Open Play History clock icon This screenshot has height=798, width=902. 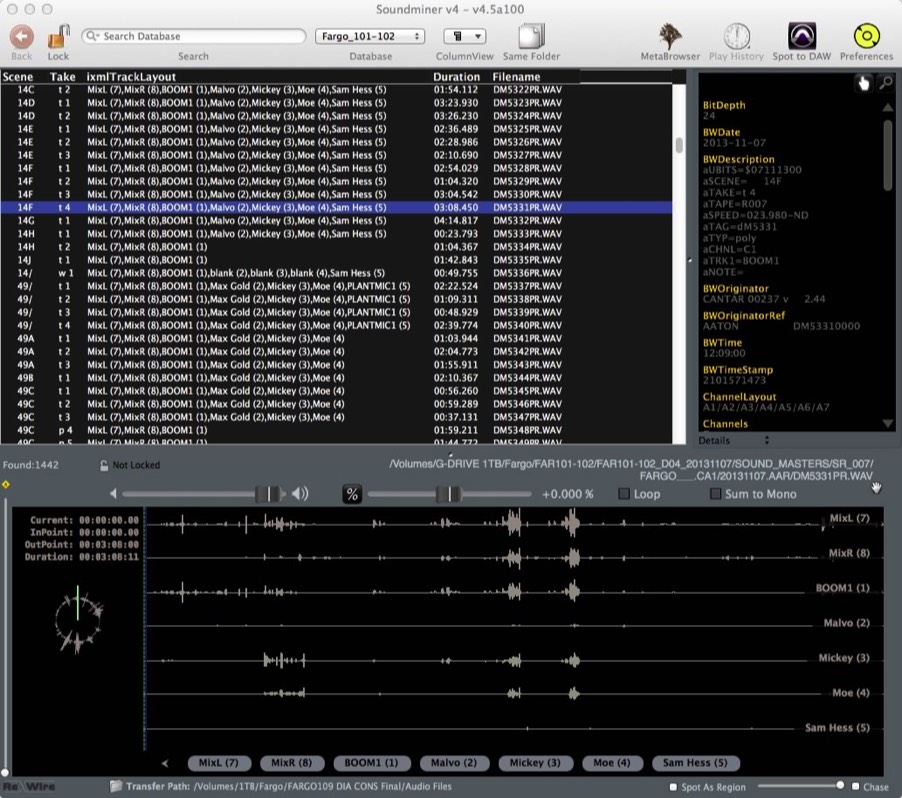[x=736, y=36]
